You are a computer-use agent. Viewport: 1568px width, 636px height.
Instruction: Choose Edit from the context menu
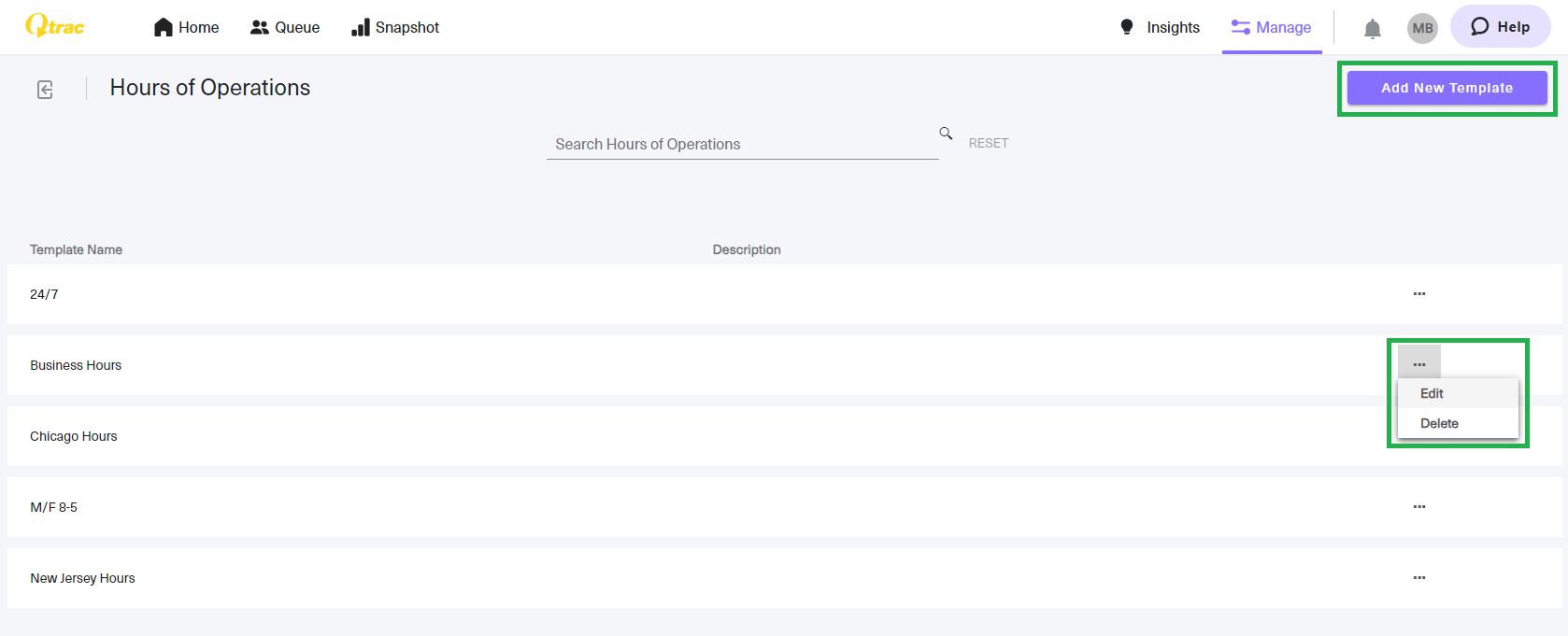tap(1432, 394)
